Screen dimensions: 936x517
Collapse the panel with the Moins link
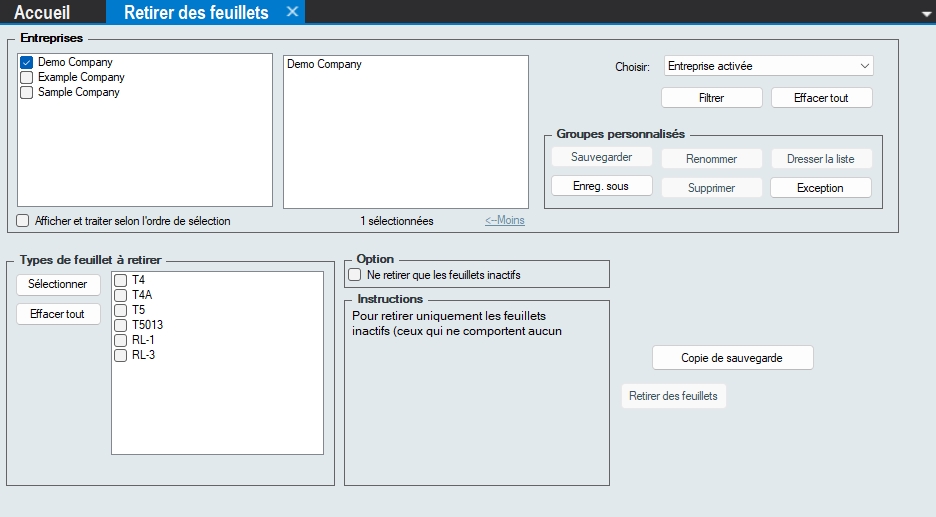[x=504, y=221]
